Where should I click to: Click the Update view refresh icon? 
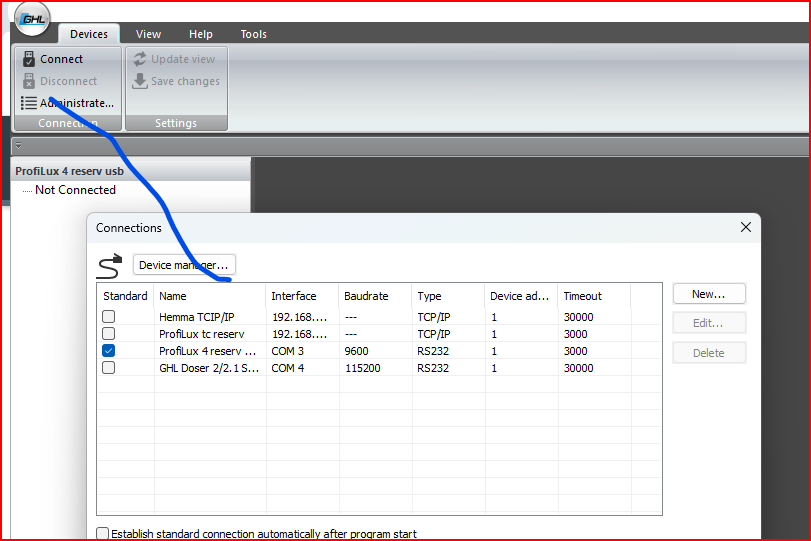click(140, 59)
